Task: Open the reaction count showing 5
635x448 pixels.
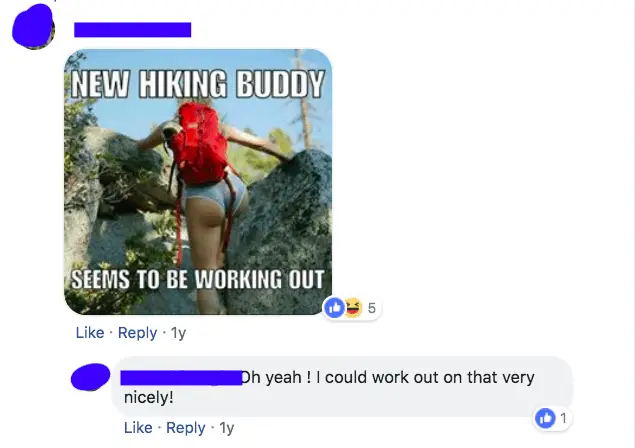Action: pos(372,308)
